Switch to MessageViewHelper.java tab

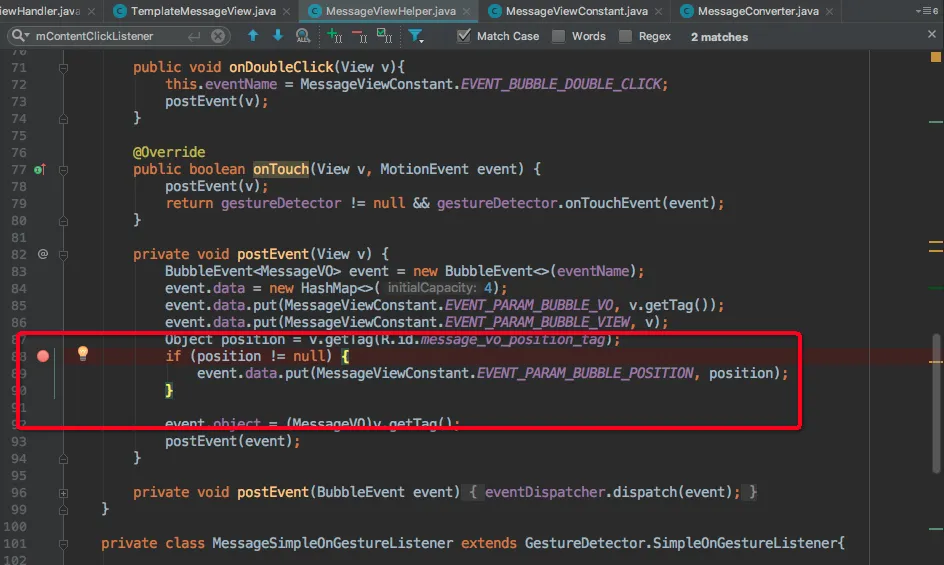point(390,11)
